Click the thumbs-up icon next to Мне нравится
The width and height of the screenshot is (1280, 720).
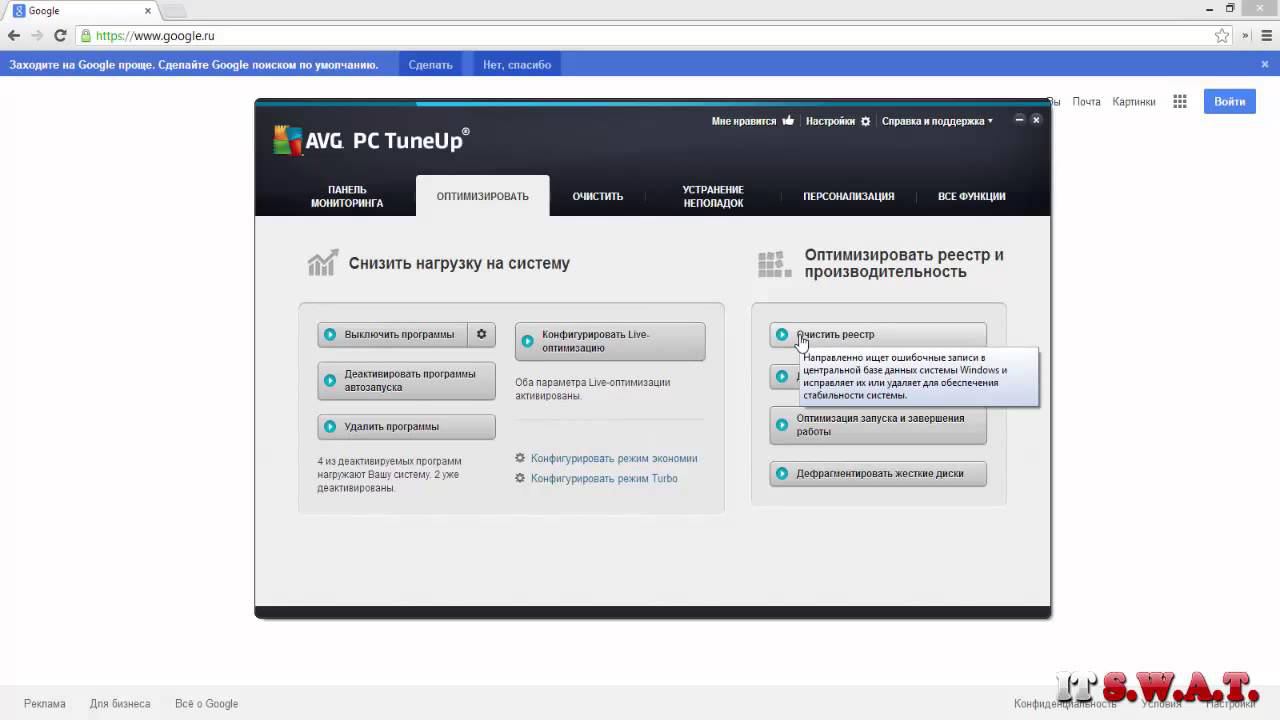pos(788,120)
